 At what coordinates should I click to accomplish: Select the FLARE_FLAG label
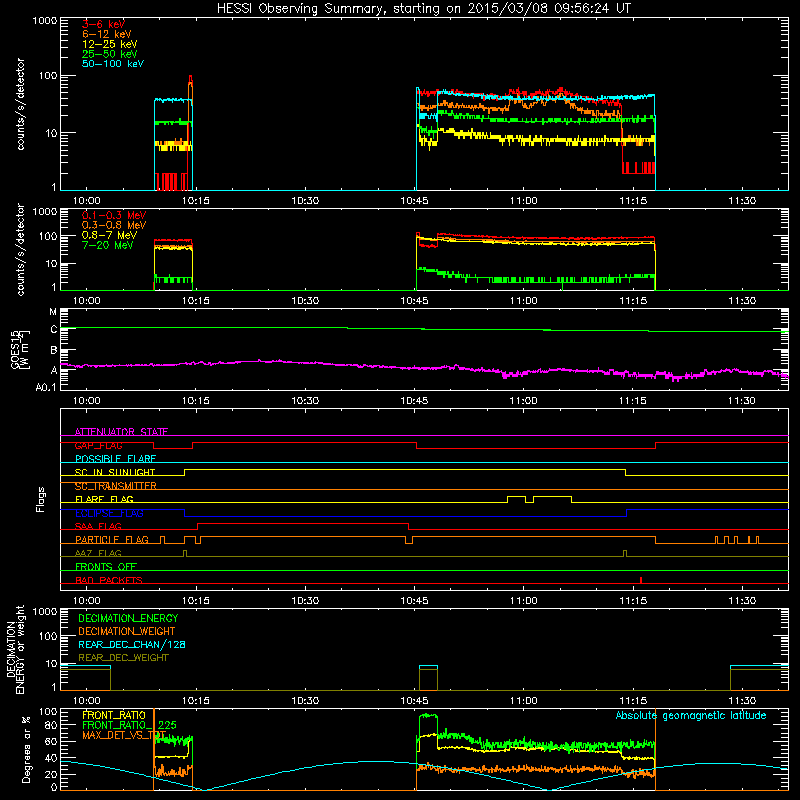point(104,499)
